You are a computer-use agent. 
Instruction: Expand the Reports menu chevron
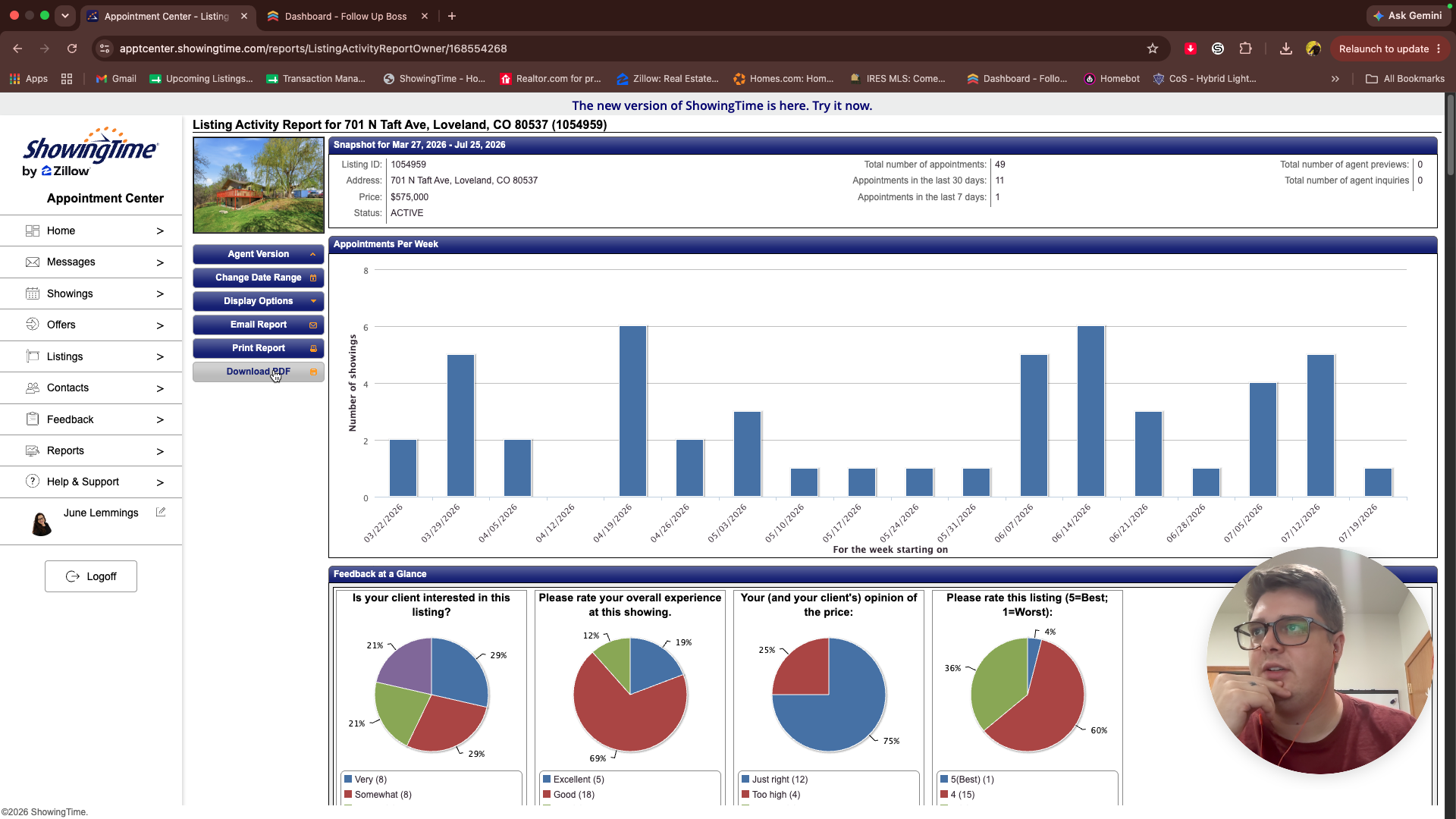click(160, 451)
